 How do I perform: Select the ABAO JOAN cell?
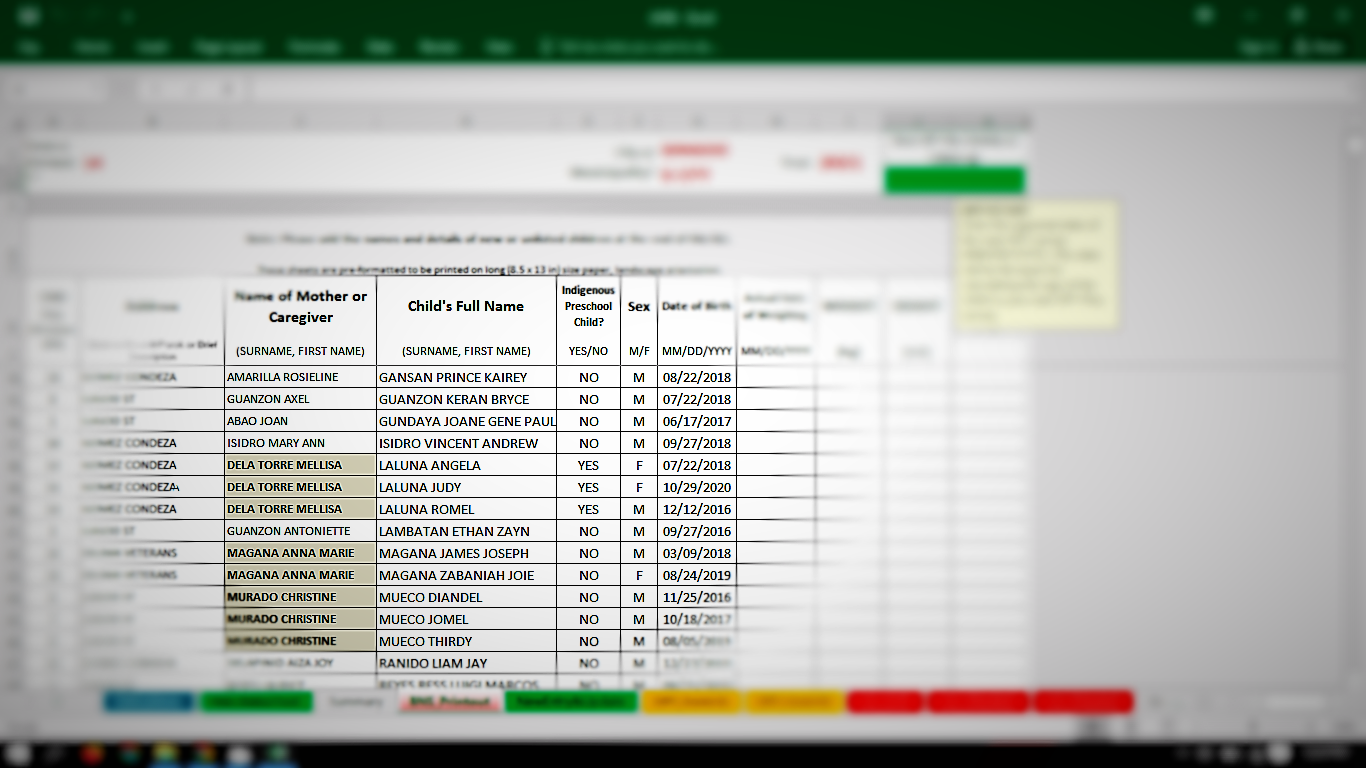pos(301,421)
